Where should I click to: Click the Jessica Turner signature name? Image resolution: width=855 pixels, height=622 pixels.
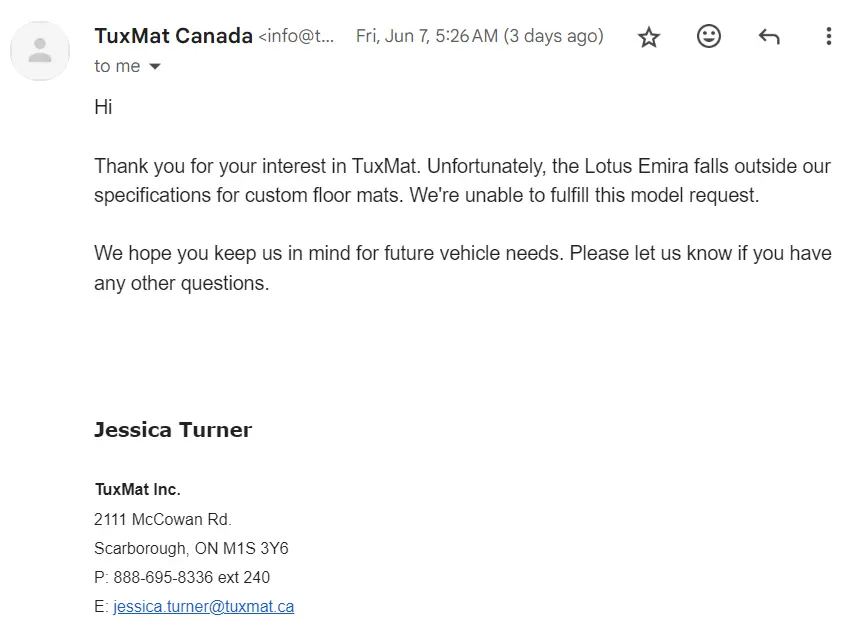(x=173, y=430)
